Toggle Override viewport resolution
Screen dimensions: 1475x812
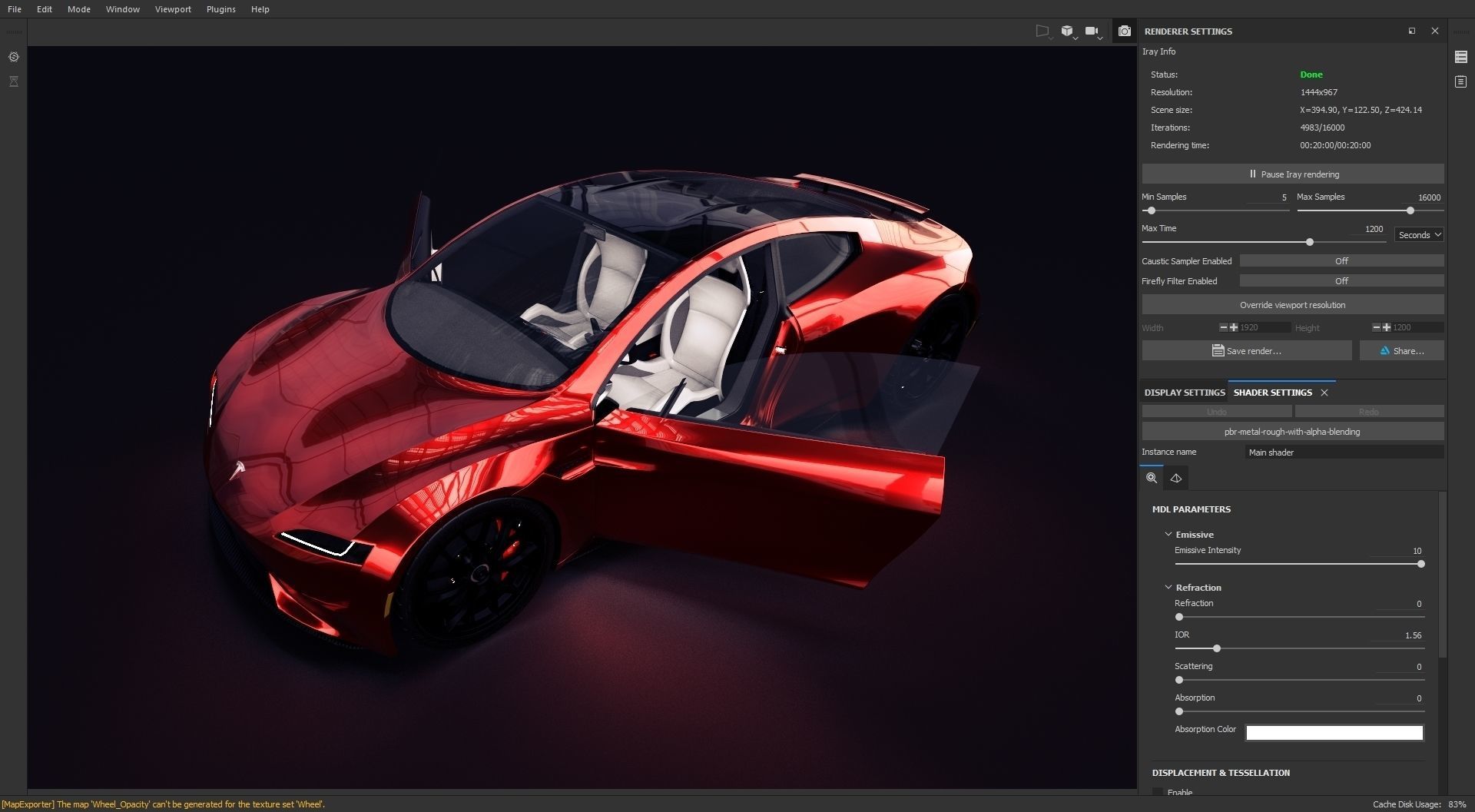tap(1293, 305)
